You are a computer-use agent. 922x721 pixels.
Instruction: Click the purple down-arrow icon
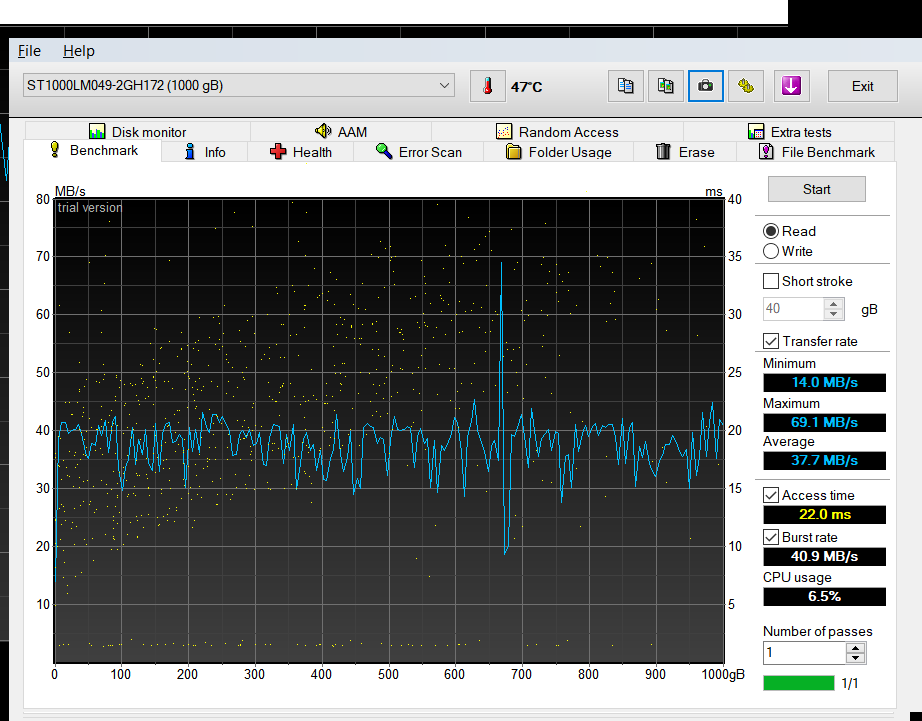point(790,87)
